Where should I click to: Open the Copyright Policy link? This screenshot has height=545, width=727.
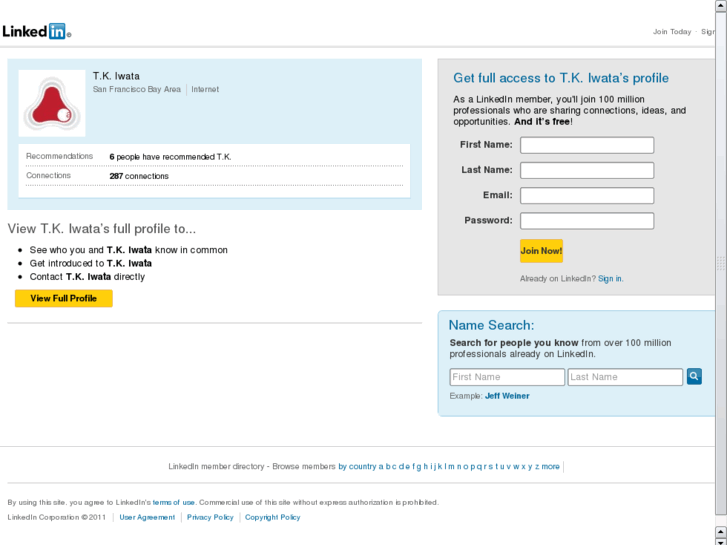point(273,517)
